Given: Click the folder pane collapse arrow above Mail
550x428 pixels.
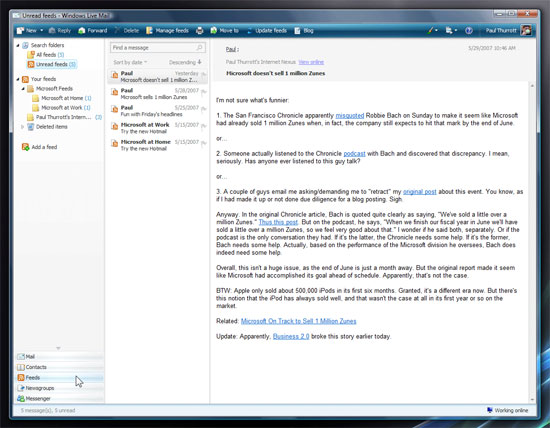Looking at the screenshot, I should (58, 348).
